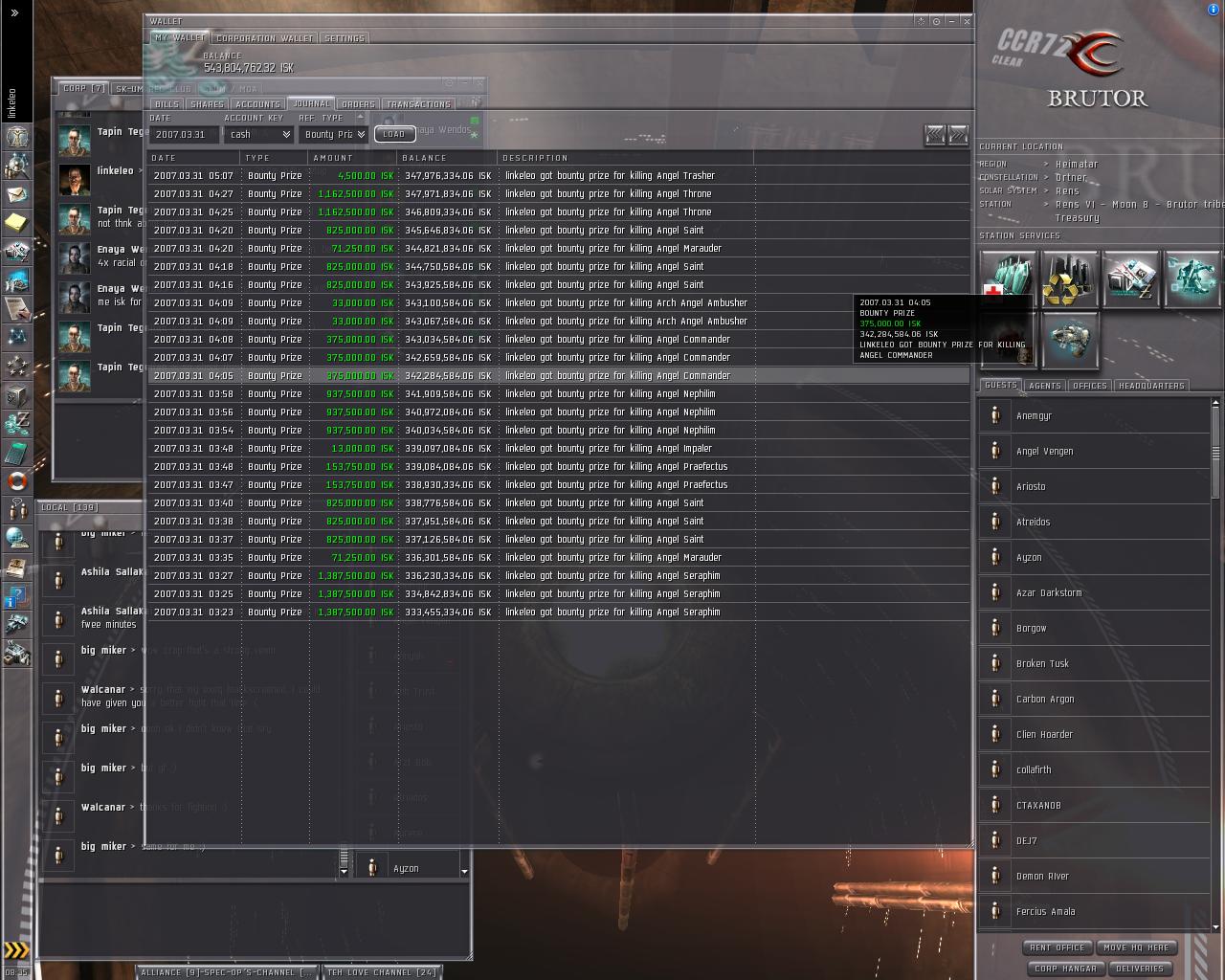
Task: Click the Load button in journal
Action: pos(394,135)
